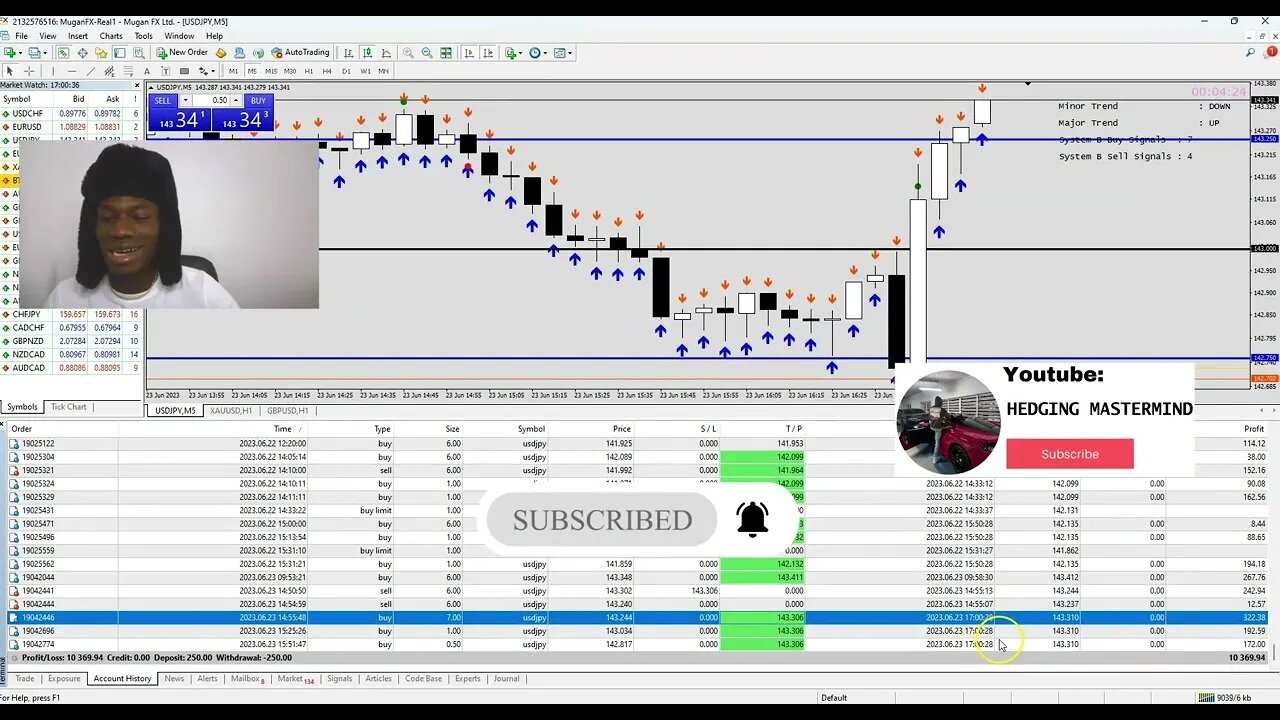Open the Insert menu
The height and width of the screenshot is (720, 1280).
pyautogui.click(x=78, y=36)
